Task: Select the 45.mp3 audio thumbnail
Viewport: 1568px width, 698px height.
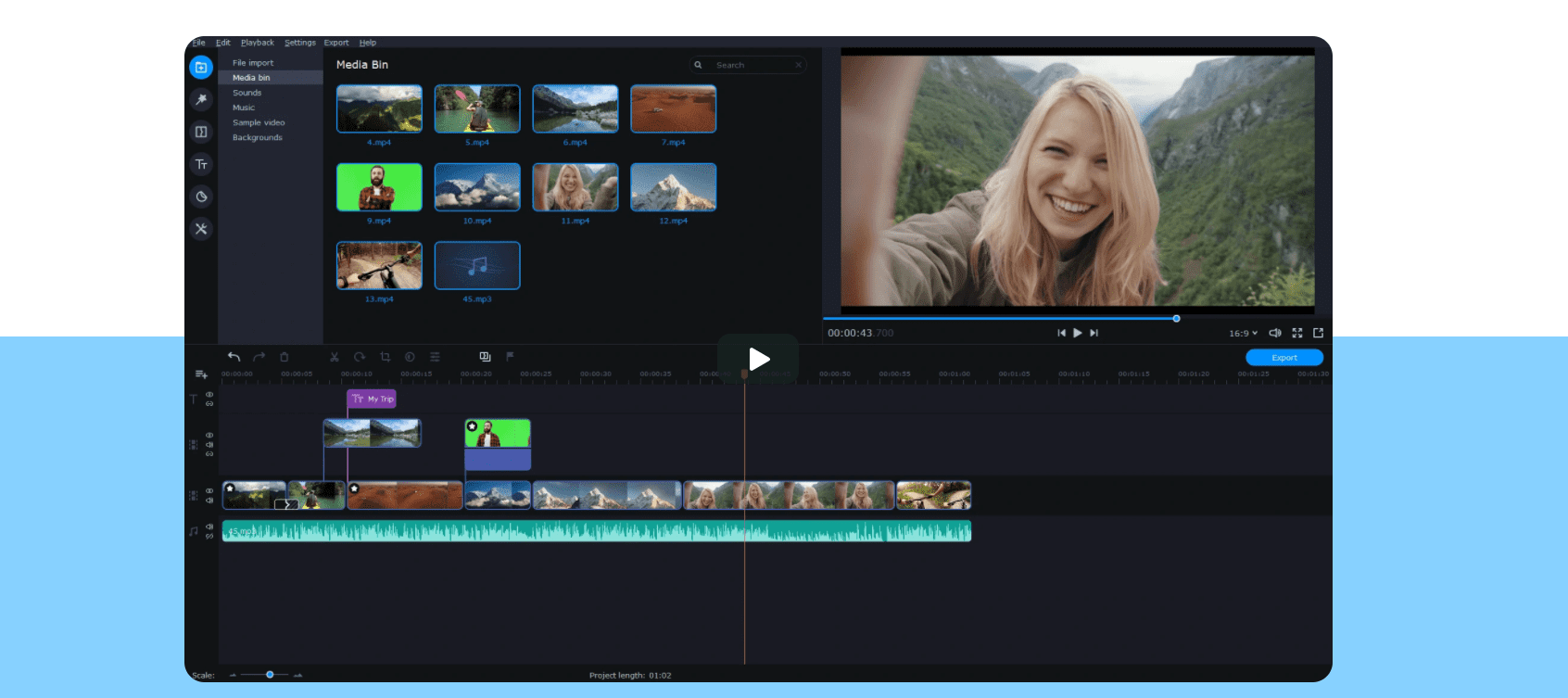Action: 477,266
